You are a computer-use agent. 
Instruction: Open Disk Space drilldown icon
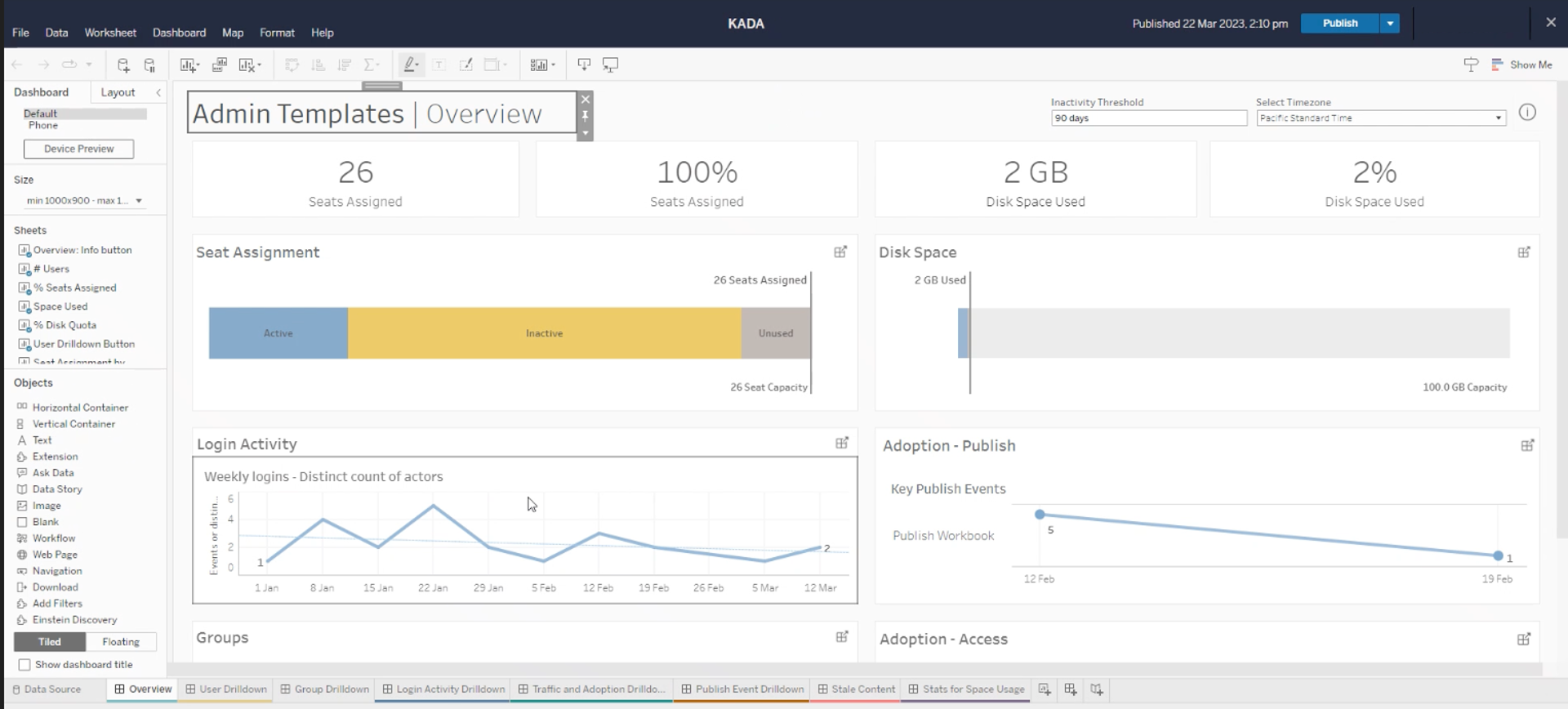point(1524,252)
